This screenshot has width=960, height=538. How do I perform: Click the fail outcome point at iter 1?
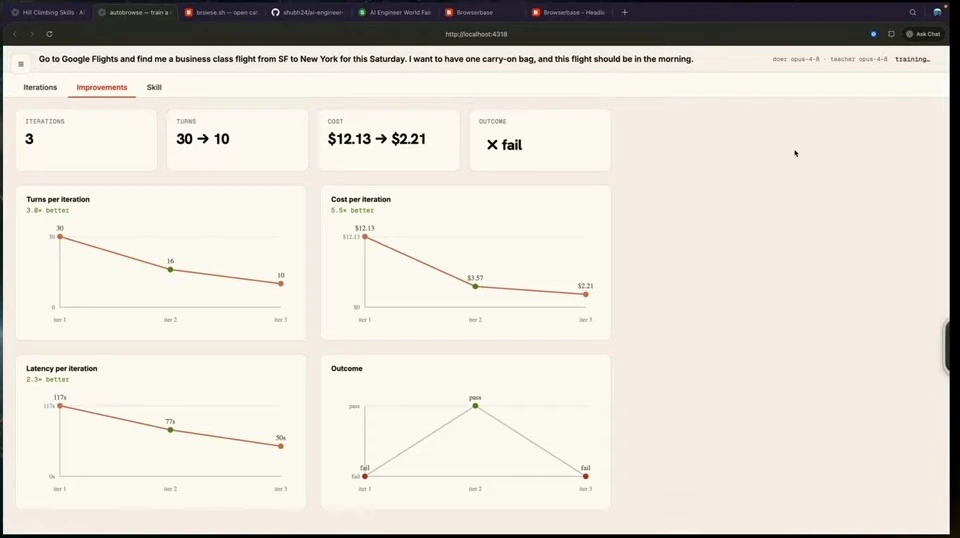365,476
